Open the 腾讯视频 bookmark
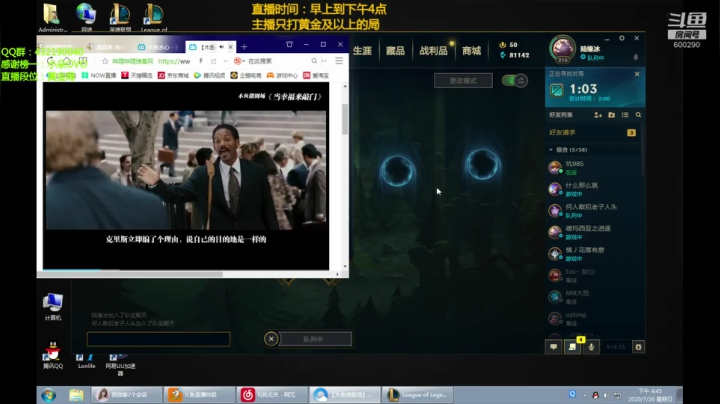 (x=209, y=75)
